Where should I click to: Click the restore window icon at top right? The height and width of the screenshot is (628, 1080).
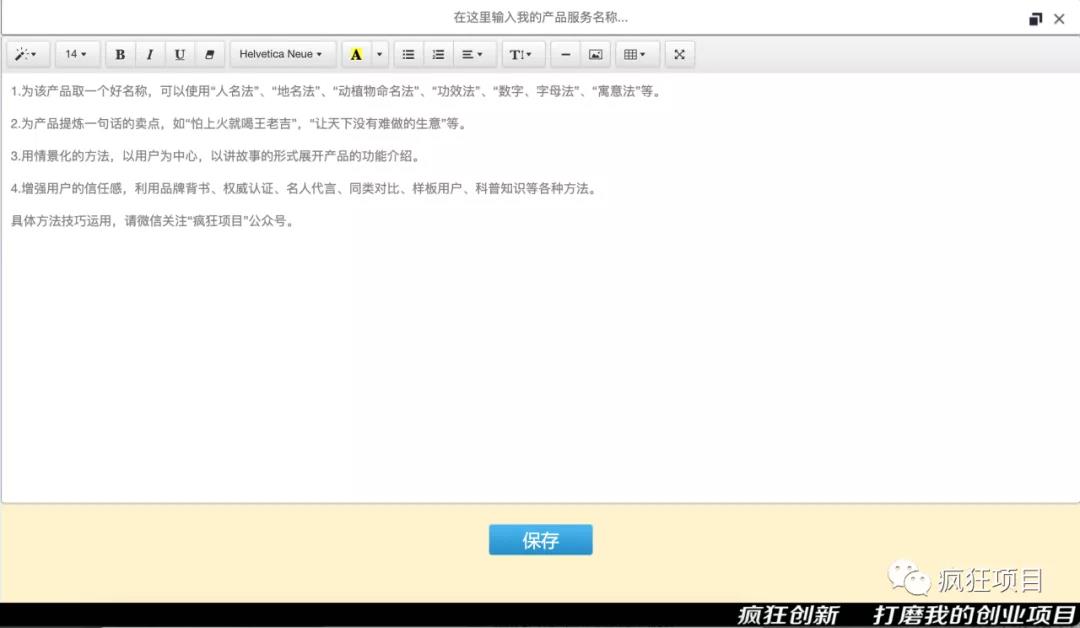(1035, 19)
